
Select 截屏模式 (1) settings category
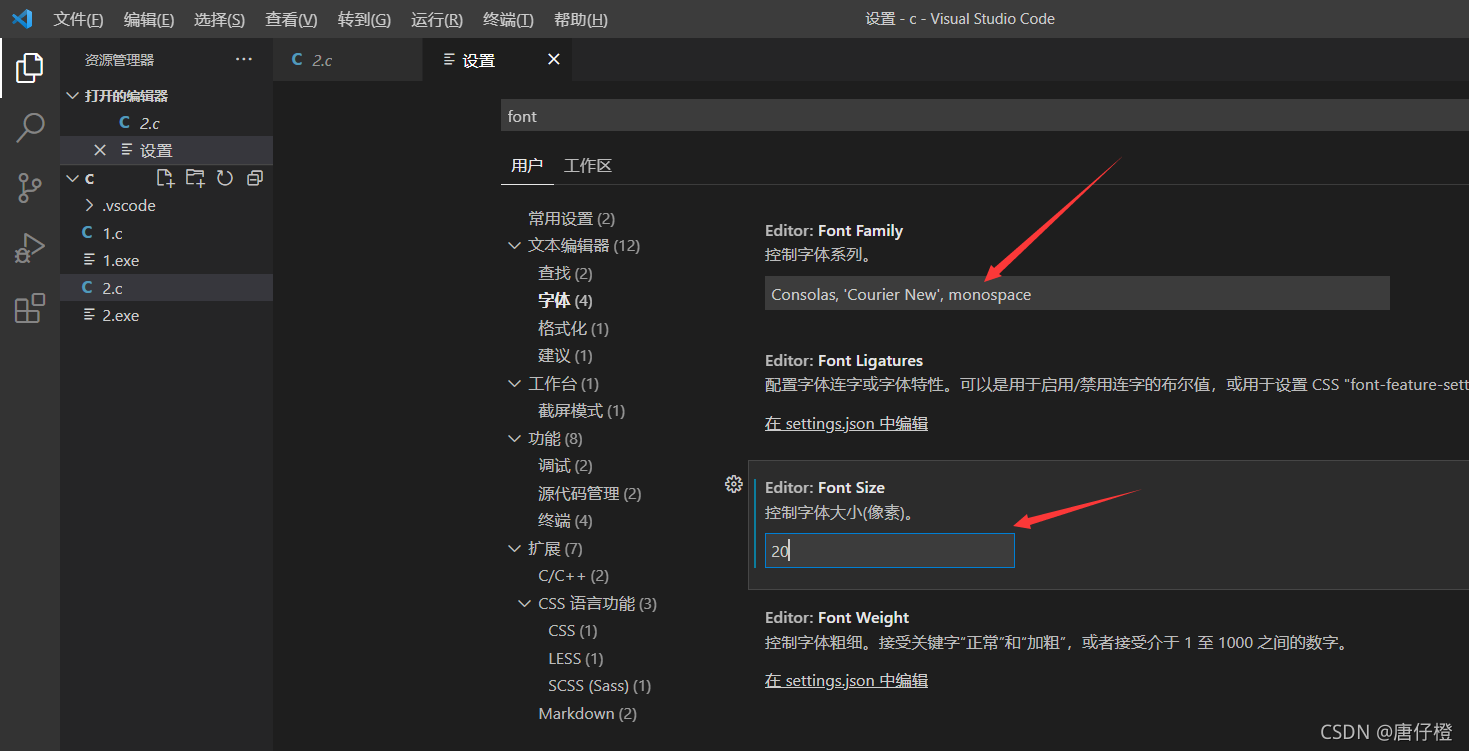(581, 411)
